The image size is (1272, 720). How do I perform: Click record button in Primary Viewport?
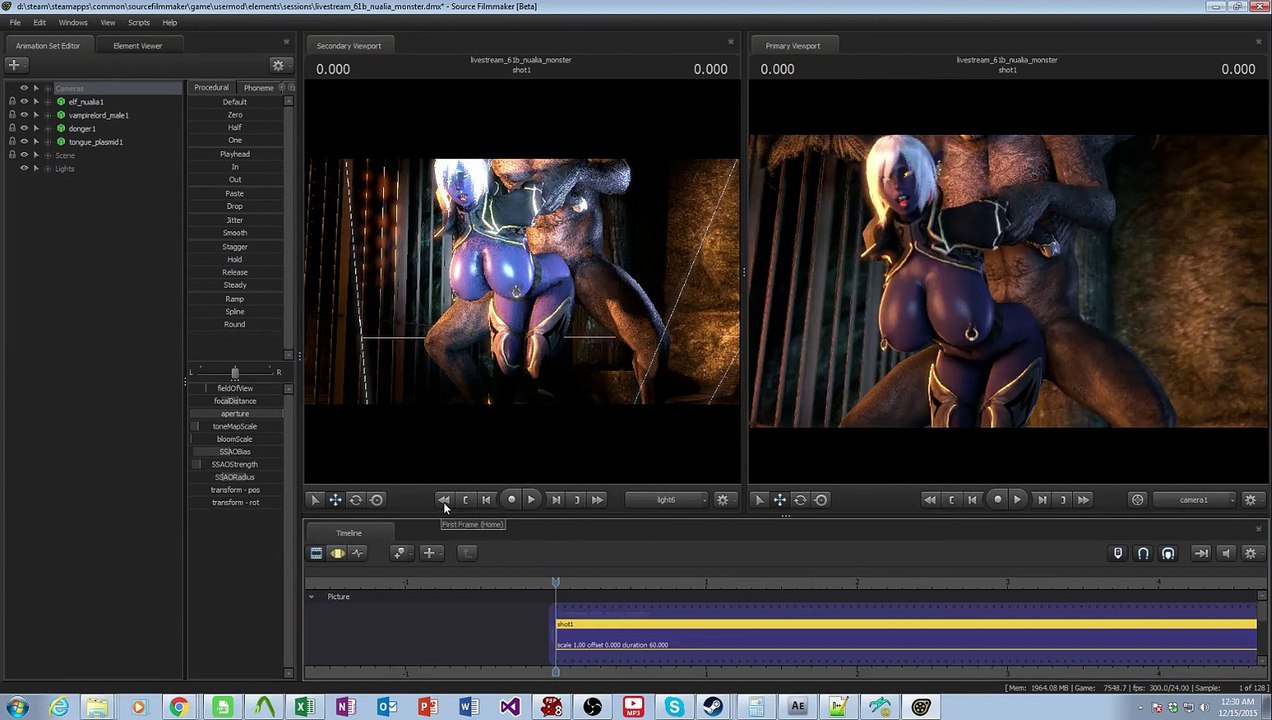tap(997, 500)
